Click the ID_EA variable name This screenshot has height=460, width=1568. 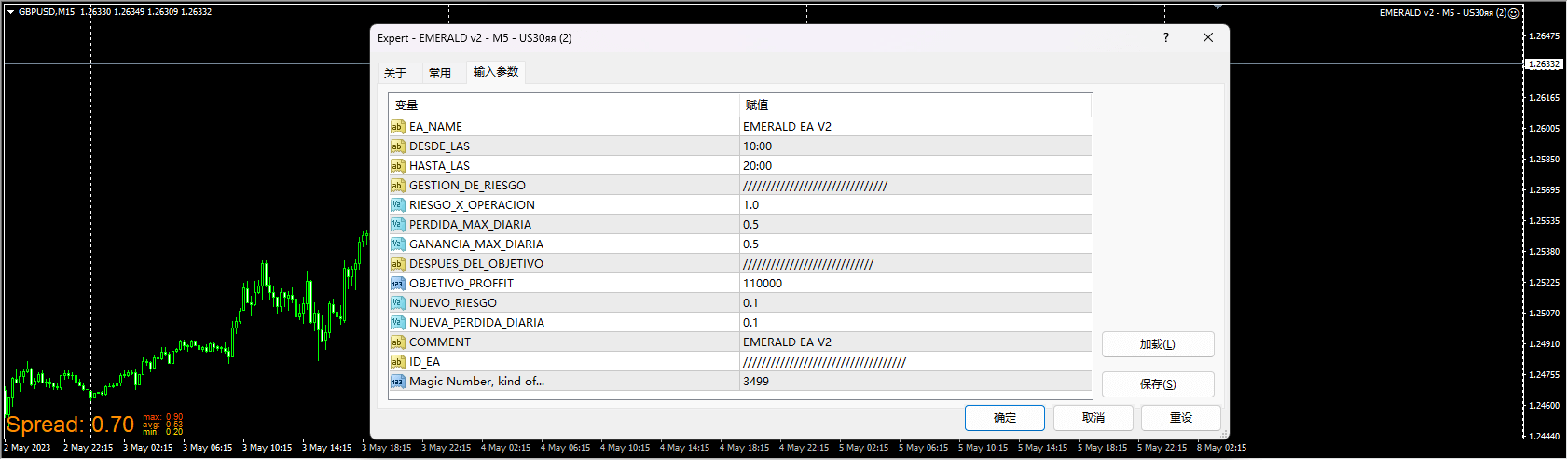coord(424,362)
